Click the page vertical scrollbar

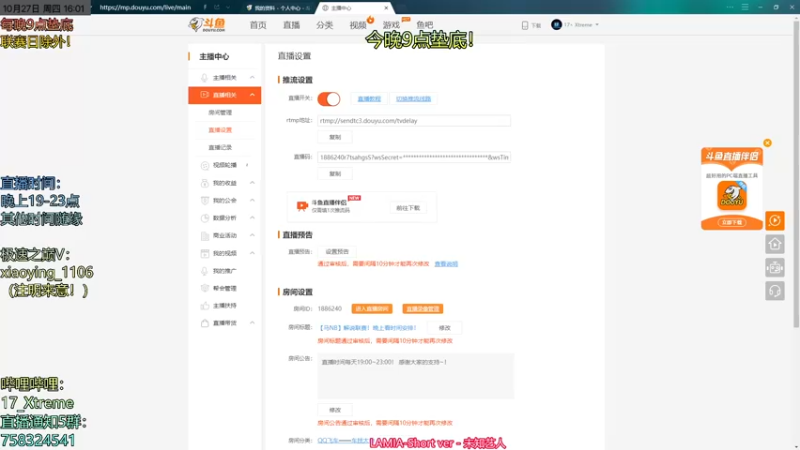(x=796, y=173)
